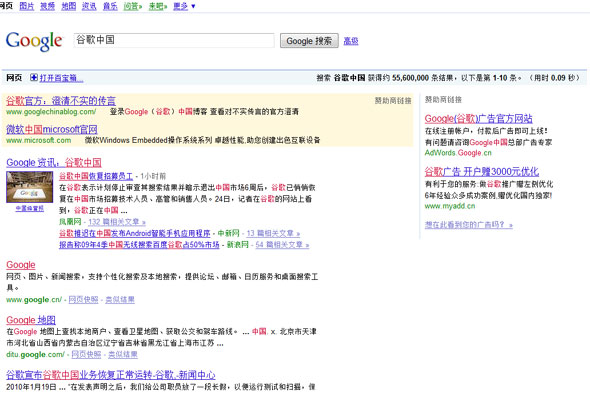Click the www.microsoft.com URL text
The width and height of the screenshot is (590, 393).
click(38, 140)
